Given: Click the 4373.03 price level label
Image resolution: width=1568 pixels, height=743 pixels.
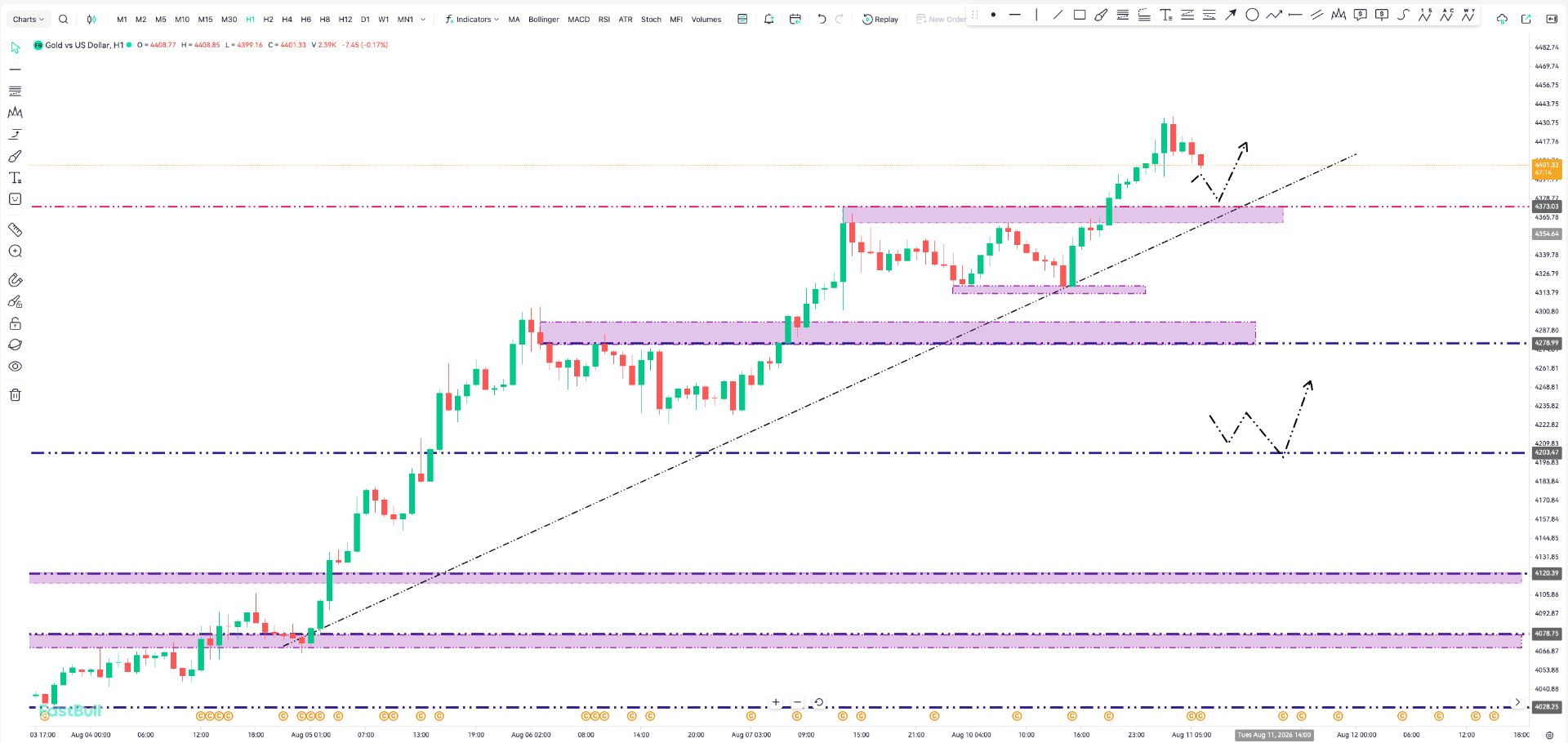Looking at the screenshot, I should click(x=1547, y=207).
